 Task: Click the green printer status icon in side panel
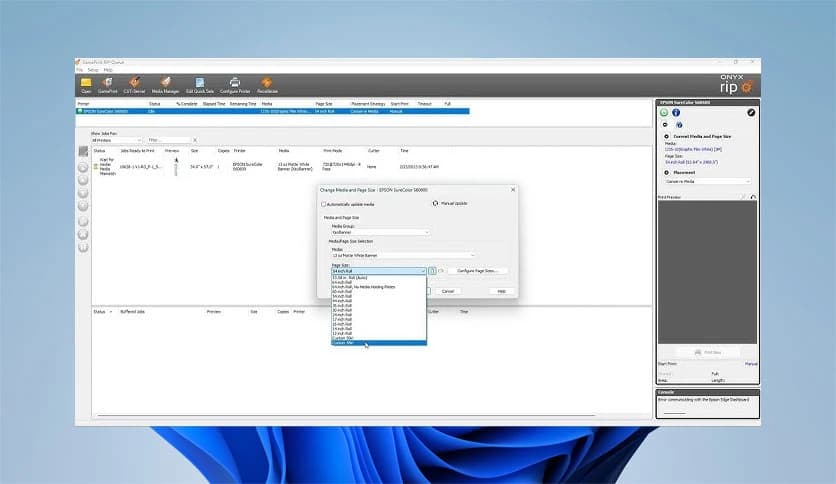point(664,112)
